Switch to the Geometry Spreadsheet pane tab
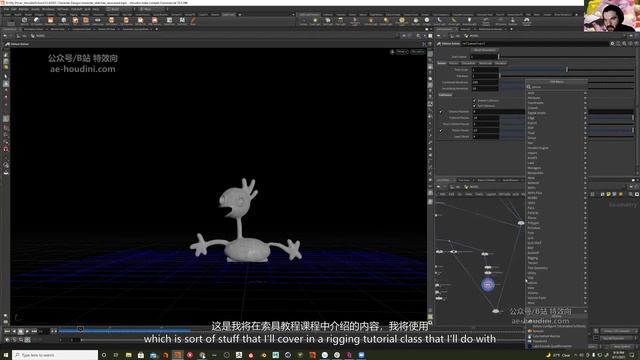This screenshot has height=360, width=640. click(x=135, y=29)
